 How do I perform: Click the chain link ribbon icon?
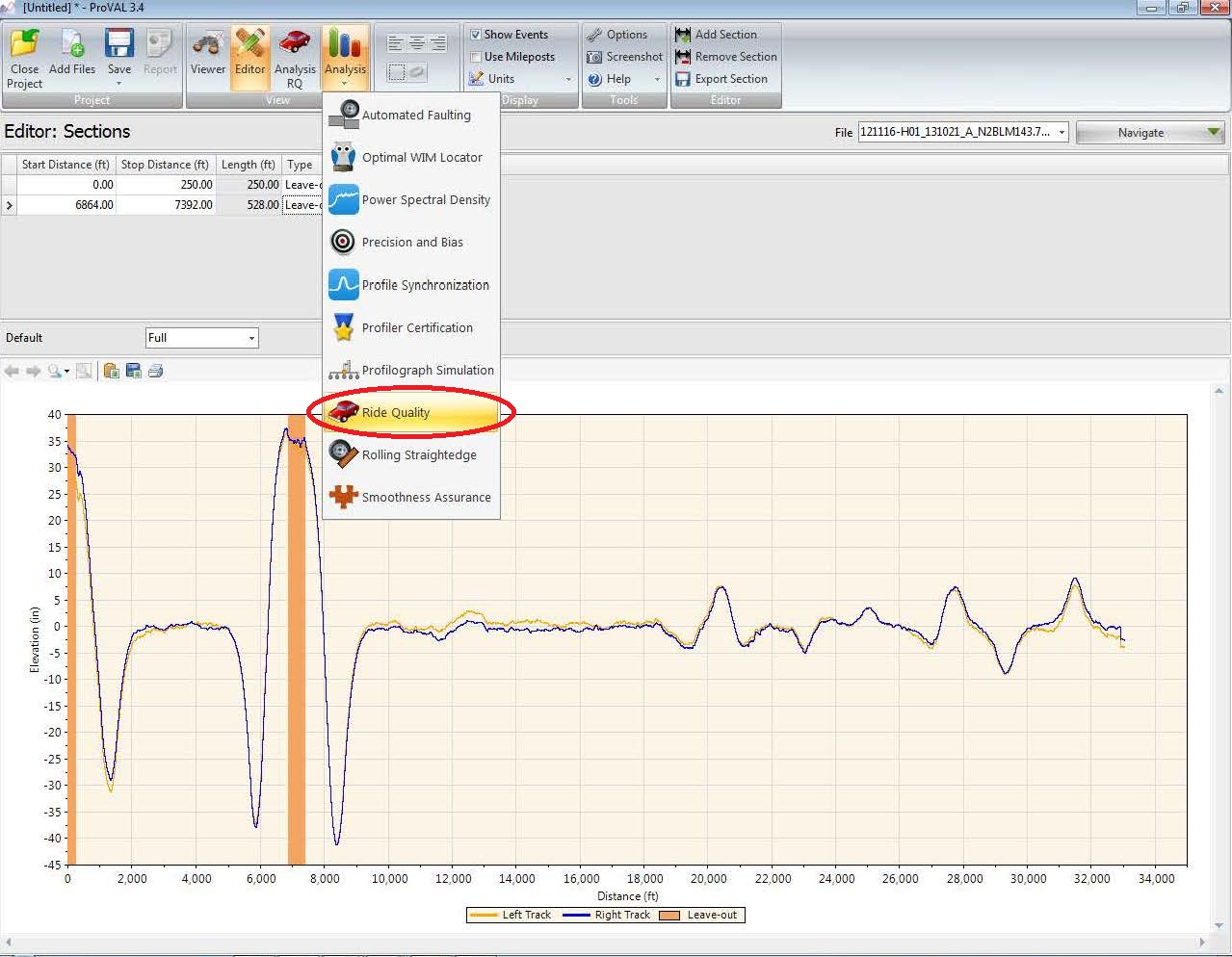pos(417,72)
